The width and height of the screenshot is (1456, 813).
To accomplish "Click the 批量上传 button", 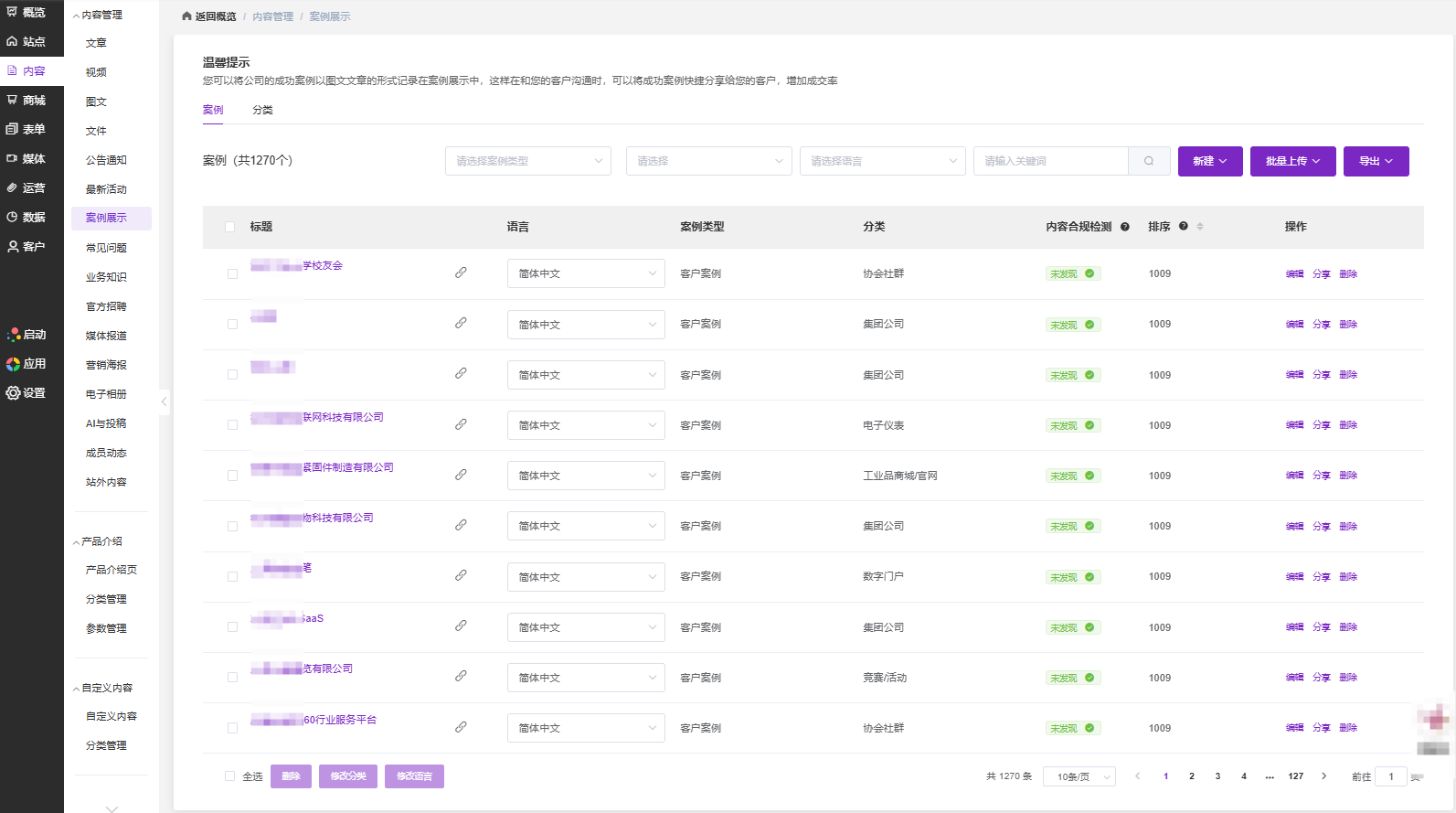I will 1292,161.
